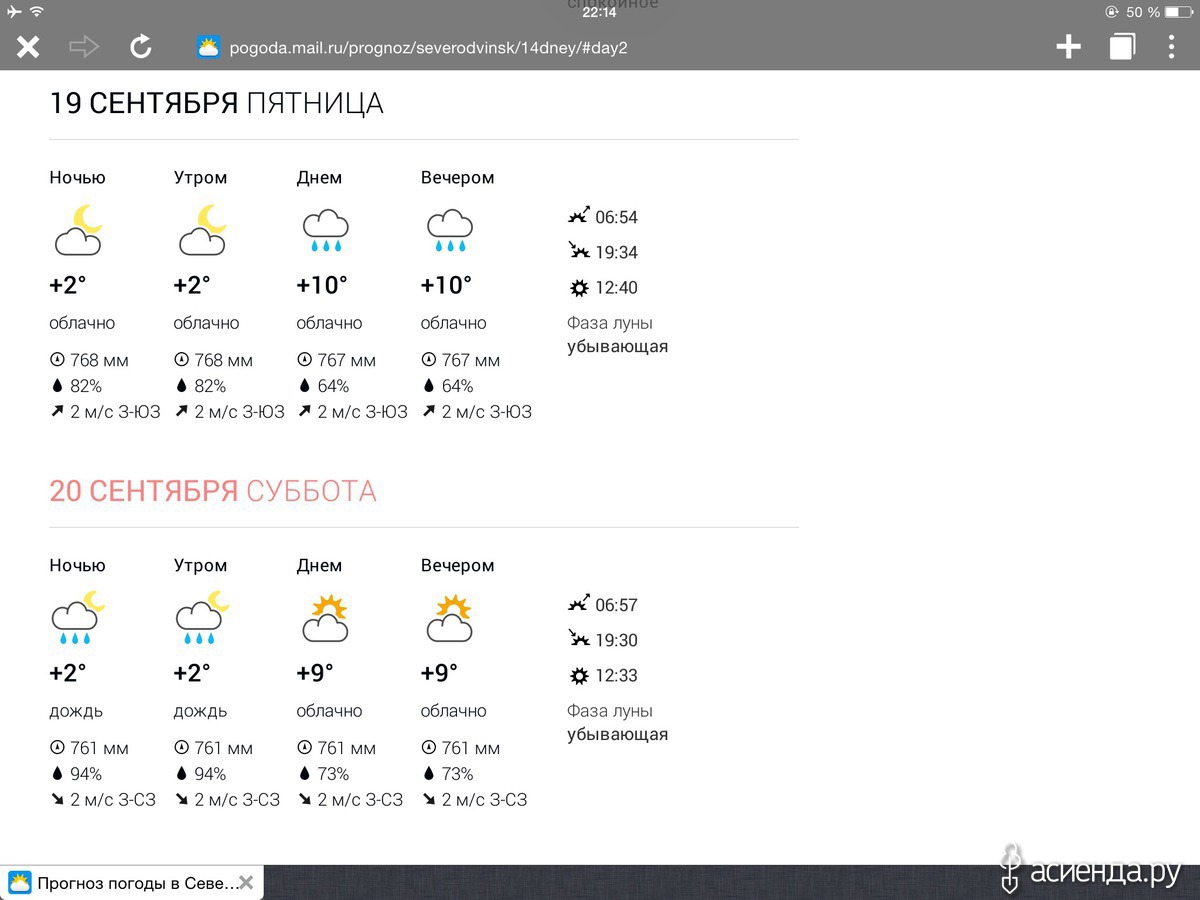Tap wind arrow icon for 20 сентября Ночью
This screenshot has width=1200, height=900.
pos(57,799)
